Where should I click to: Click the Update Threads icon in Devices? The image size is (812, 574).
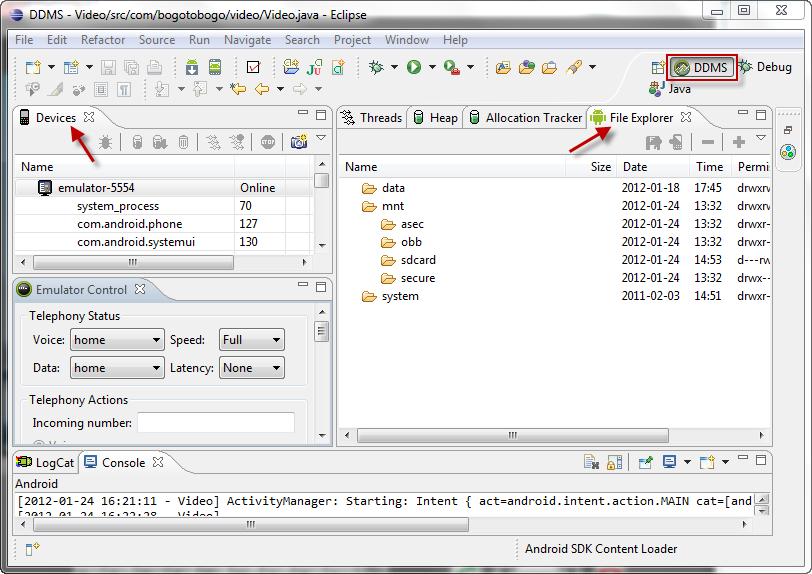[x=213, y=142]
